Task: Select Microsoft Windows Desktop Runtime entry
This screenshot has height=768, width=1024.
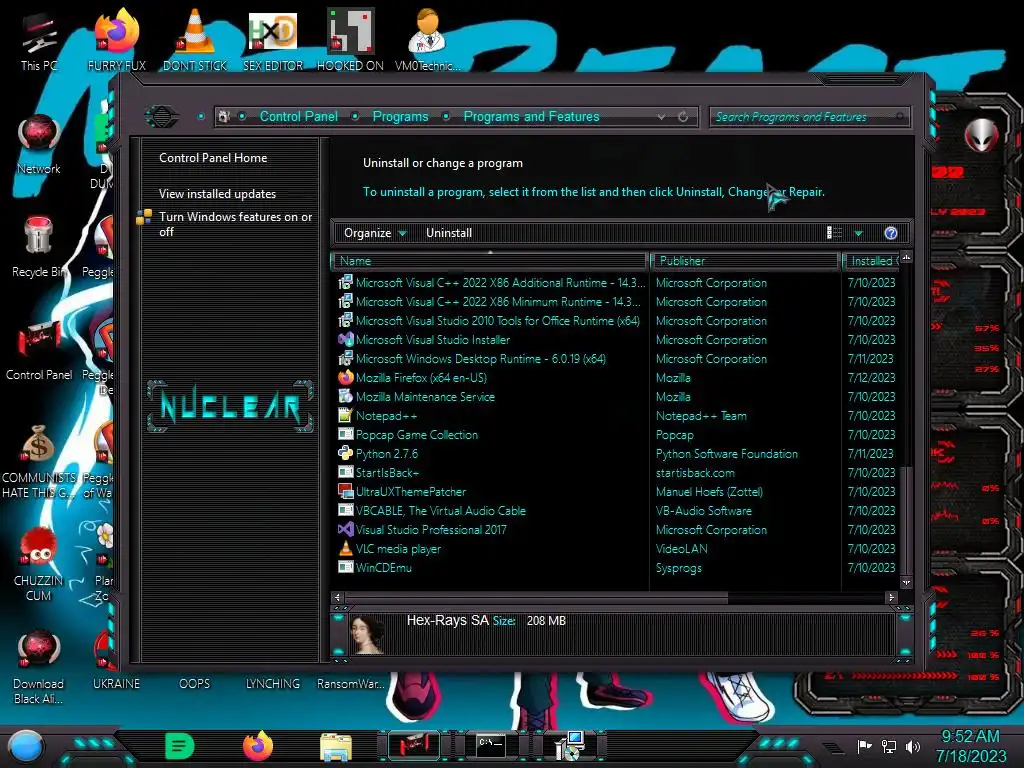Action: [x=481, y=359]
